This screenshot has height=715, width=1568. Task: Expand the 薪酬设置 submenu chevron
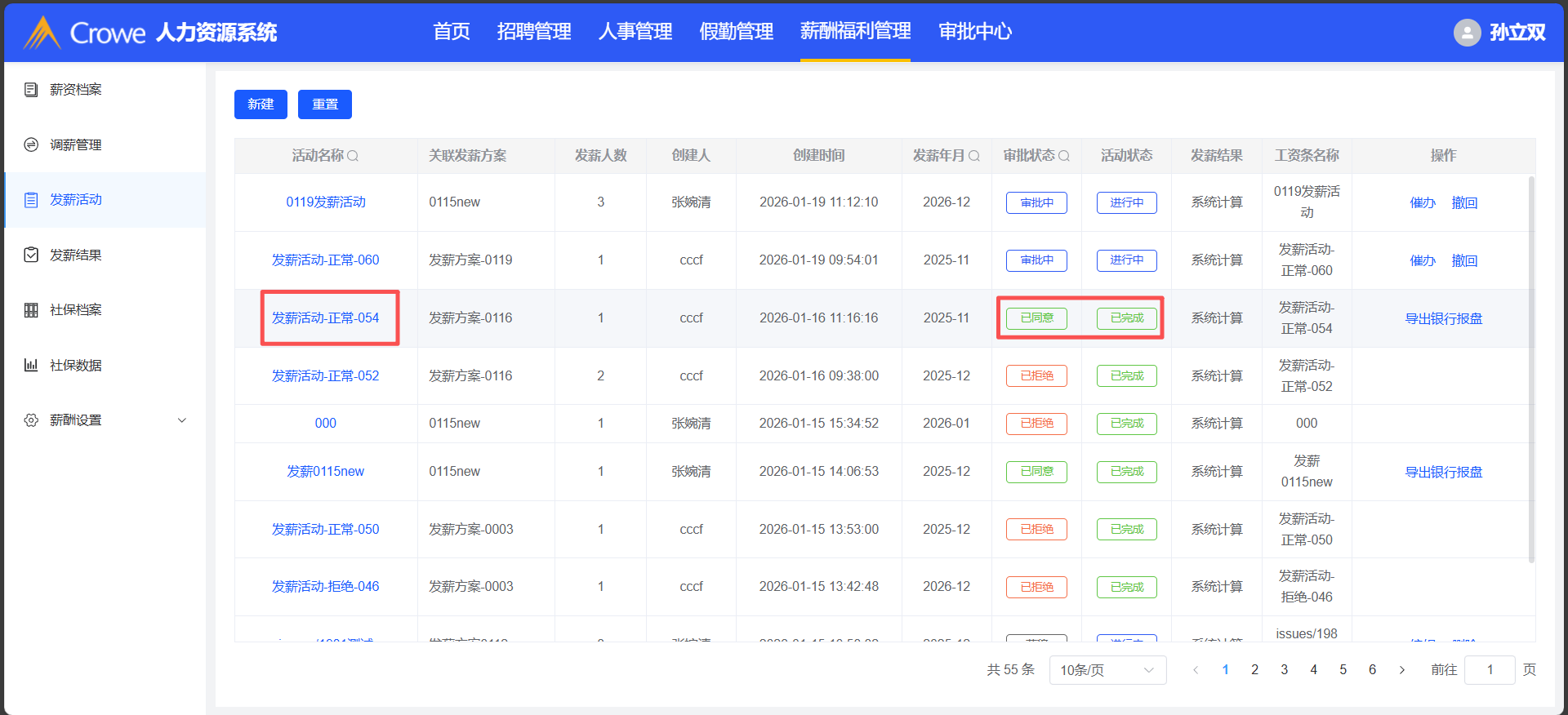click(x=182, y=420)
